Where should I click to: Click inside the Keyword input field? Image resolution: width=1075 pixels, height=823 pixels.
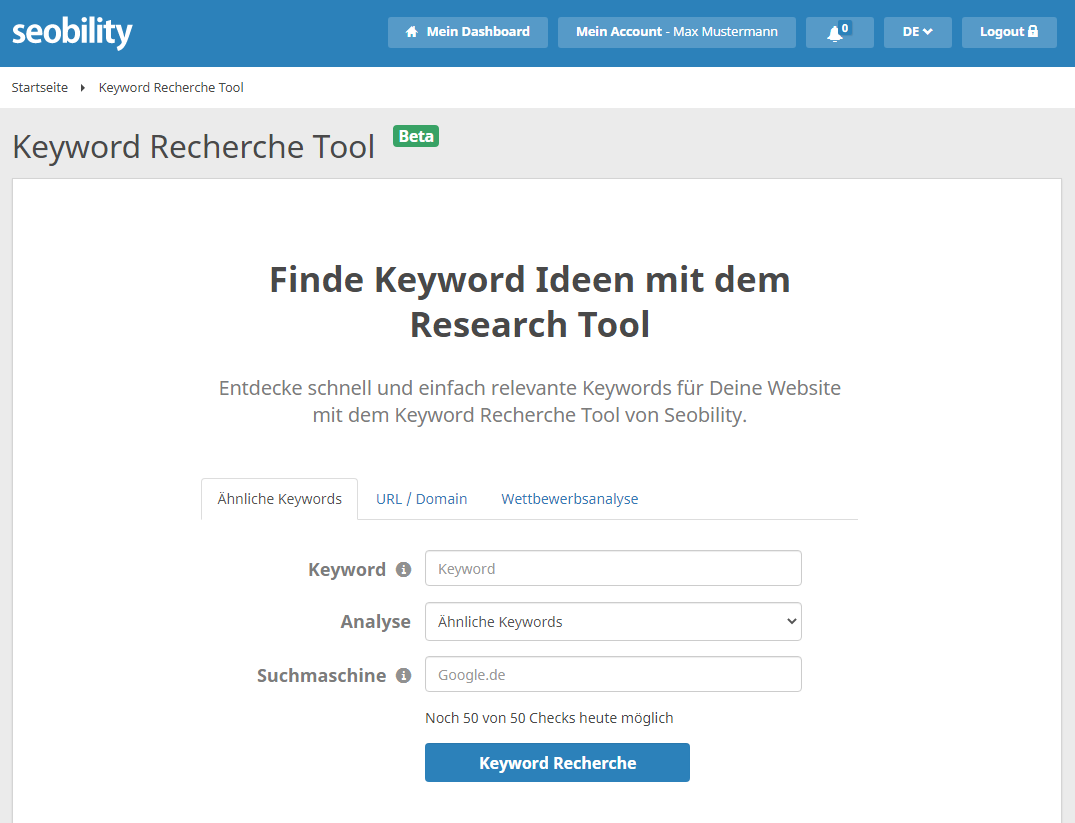[613, 568]
